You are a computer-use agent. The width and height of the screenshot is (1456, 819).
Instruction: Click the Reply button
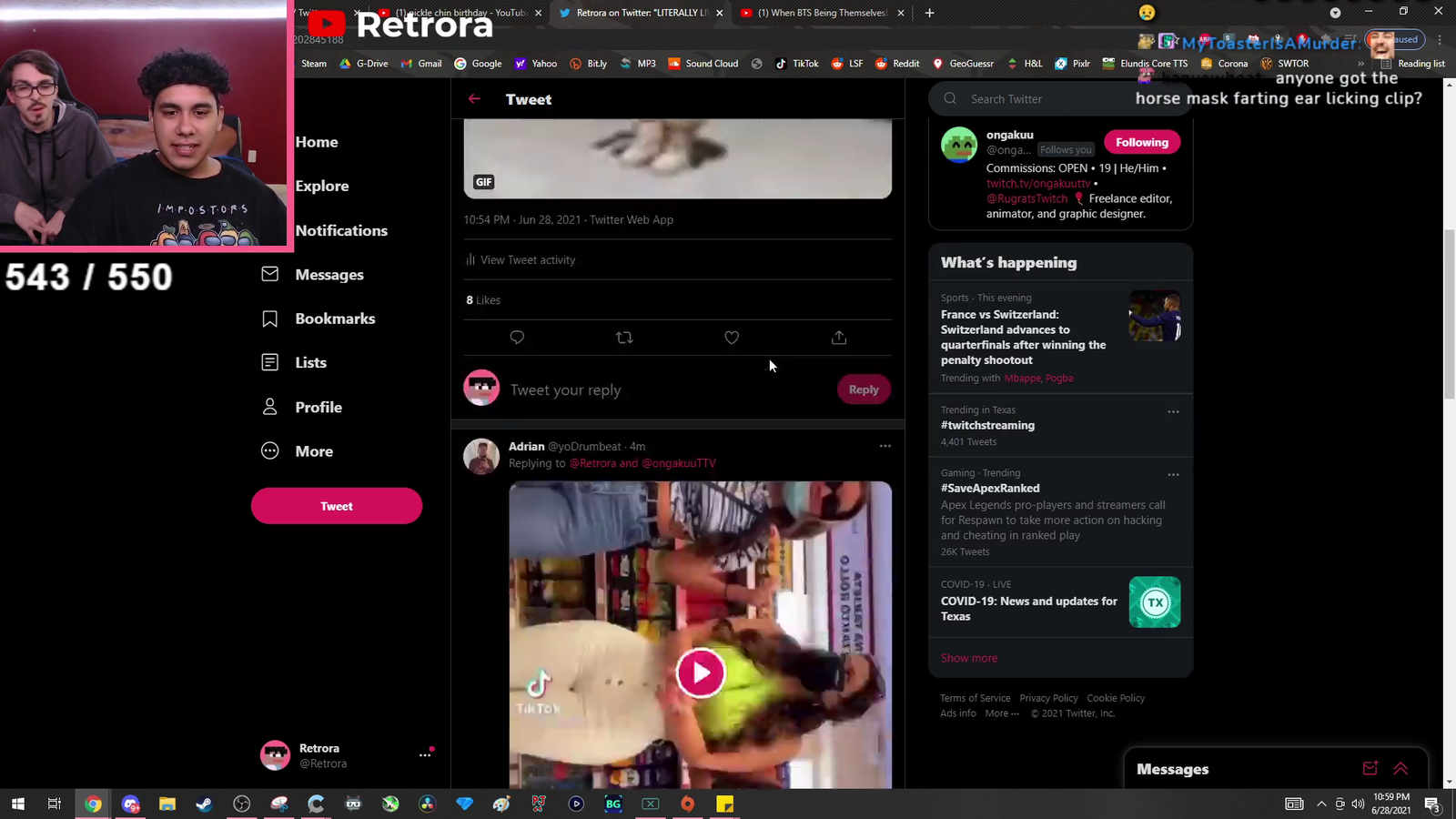[x=864, y=389]
